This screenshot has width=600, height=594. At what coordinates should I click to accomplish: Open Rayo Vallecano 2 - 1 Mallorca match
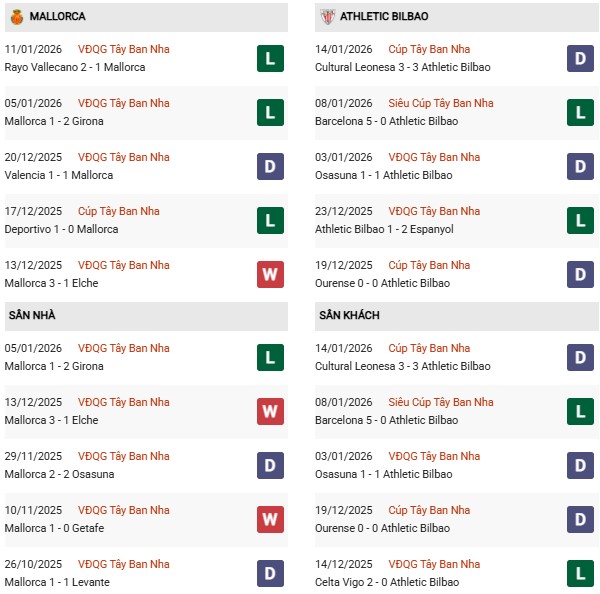click(74, 68)
